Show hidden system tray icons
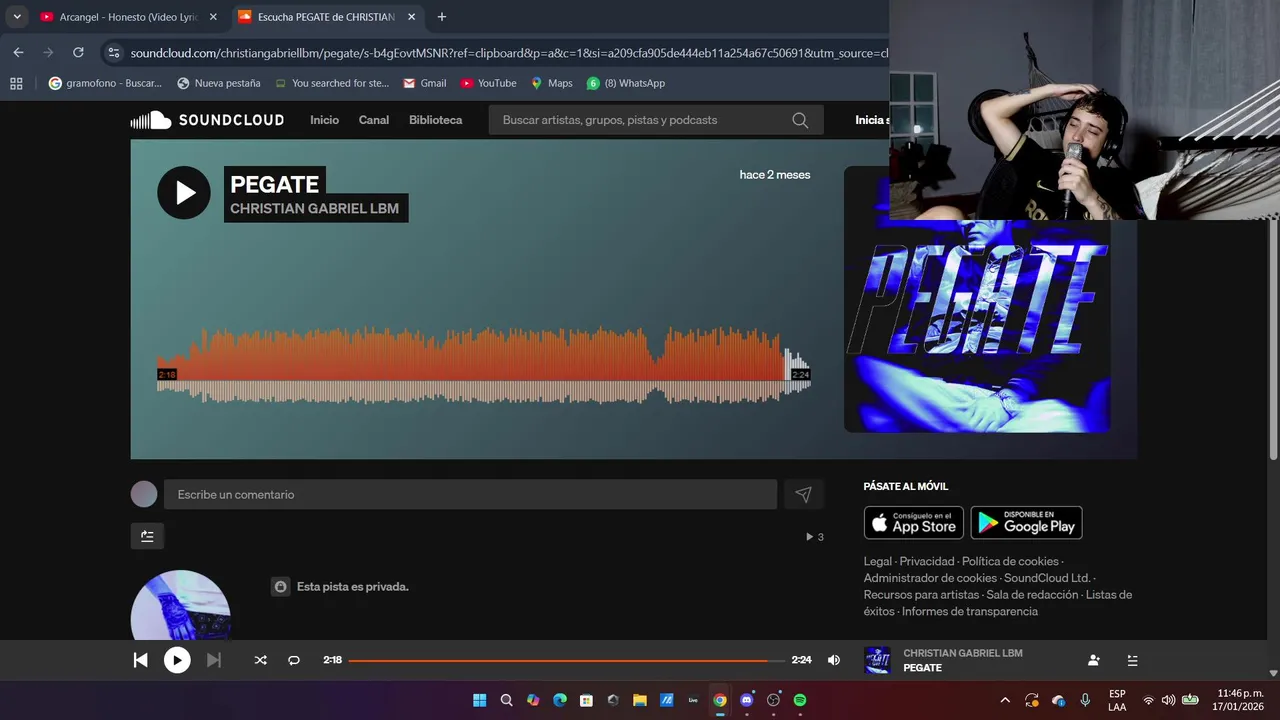Screen dimensions: 1280x720 pos(1005,700)
